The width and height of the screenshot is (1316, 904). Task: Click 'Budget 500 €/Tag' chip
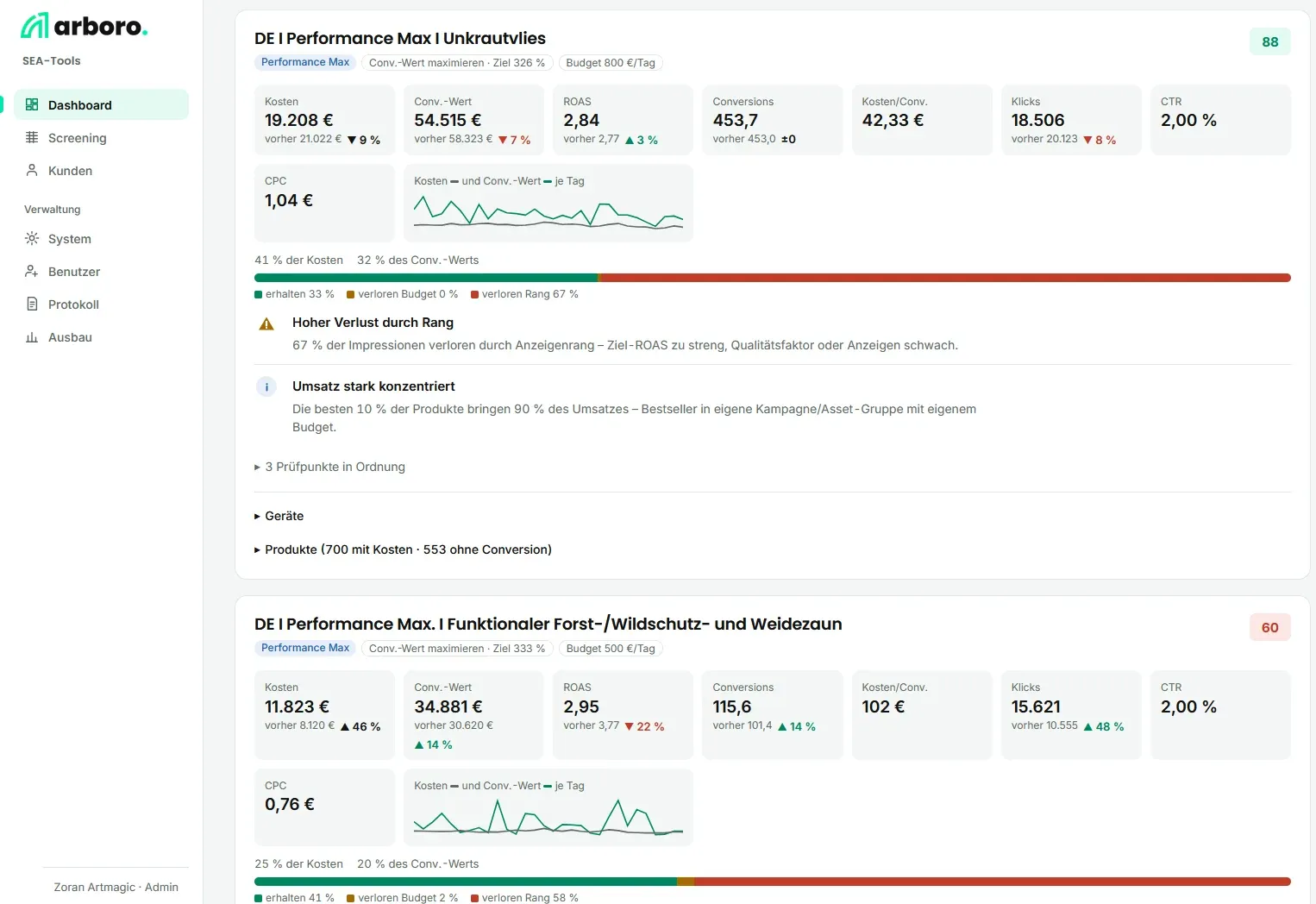click(x=611, y=648)
